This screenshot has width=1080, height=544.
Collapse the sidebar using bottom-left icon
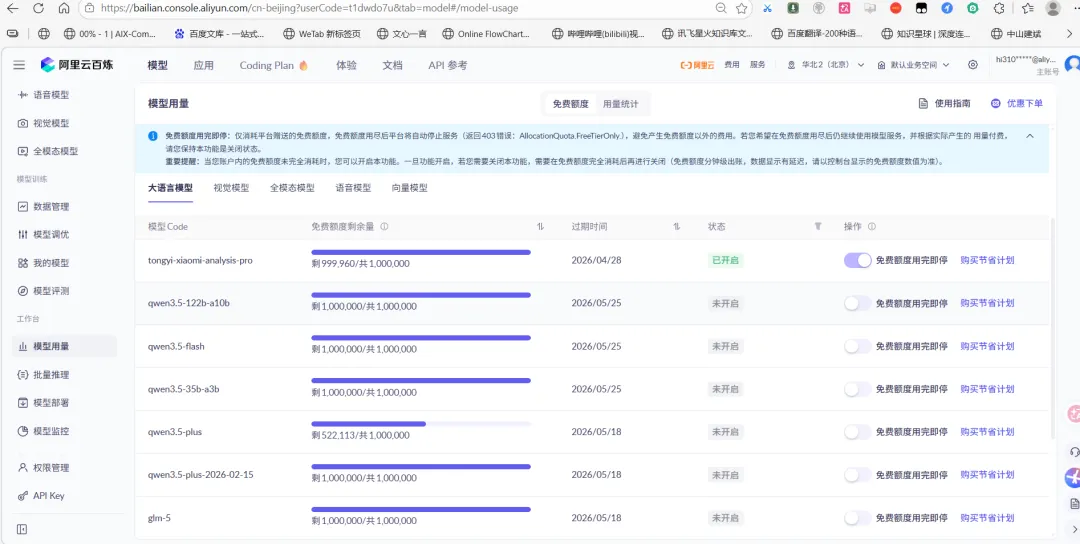click(22, 529)
